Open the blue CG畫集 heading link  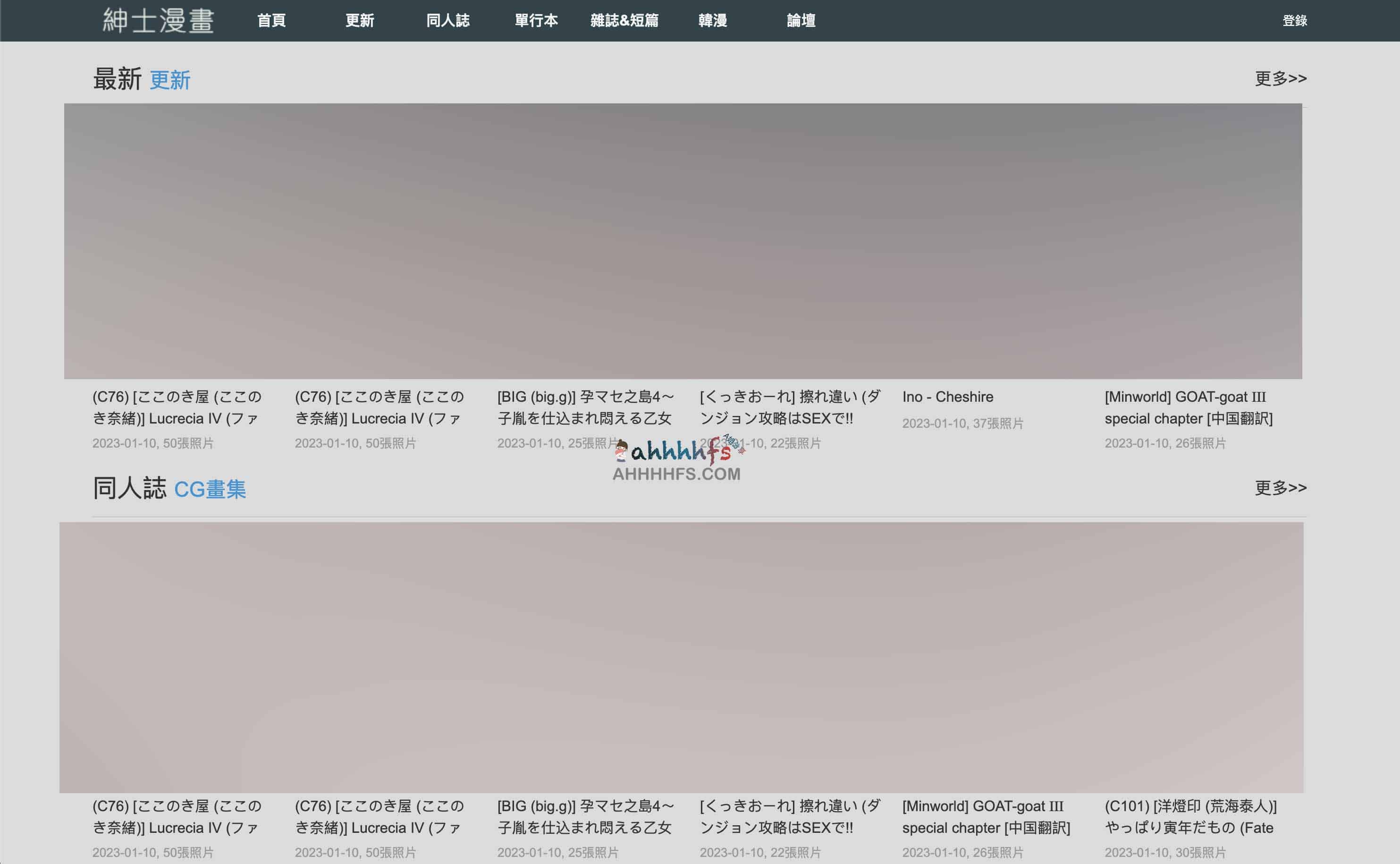(210, 490)
